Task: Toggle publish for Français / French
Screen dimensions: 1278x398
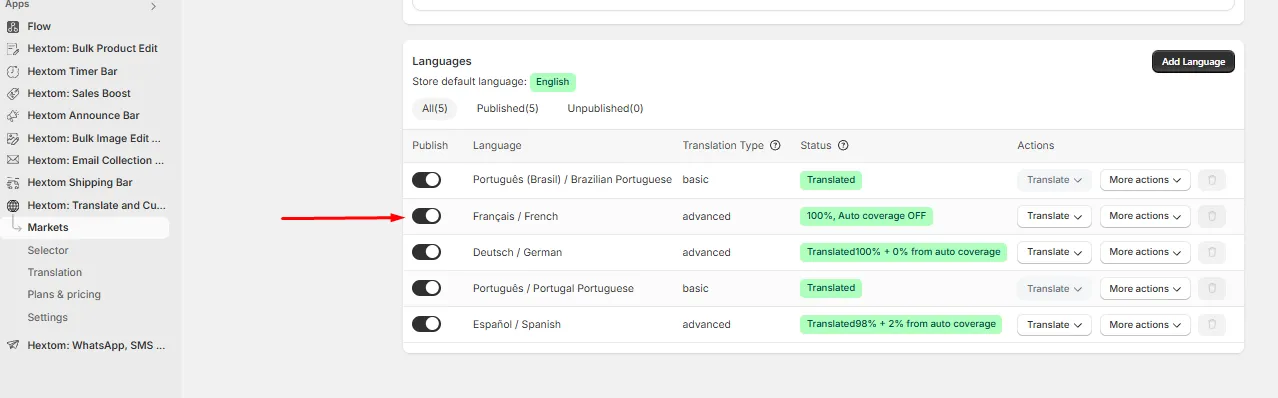Action: click(x=426, y=216)
